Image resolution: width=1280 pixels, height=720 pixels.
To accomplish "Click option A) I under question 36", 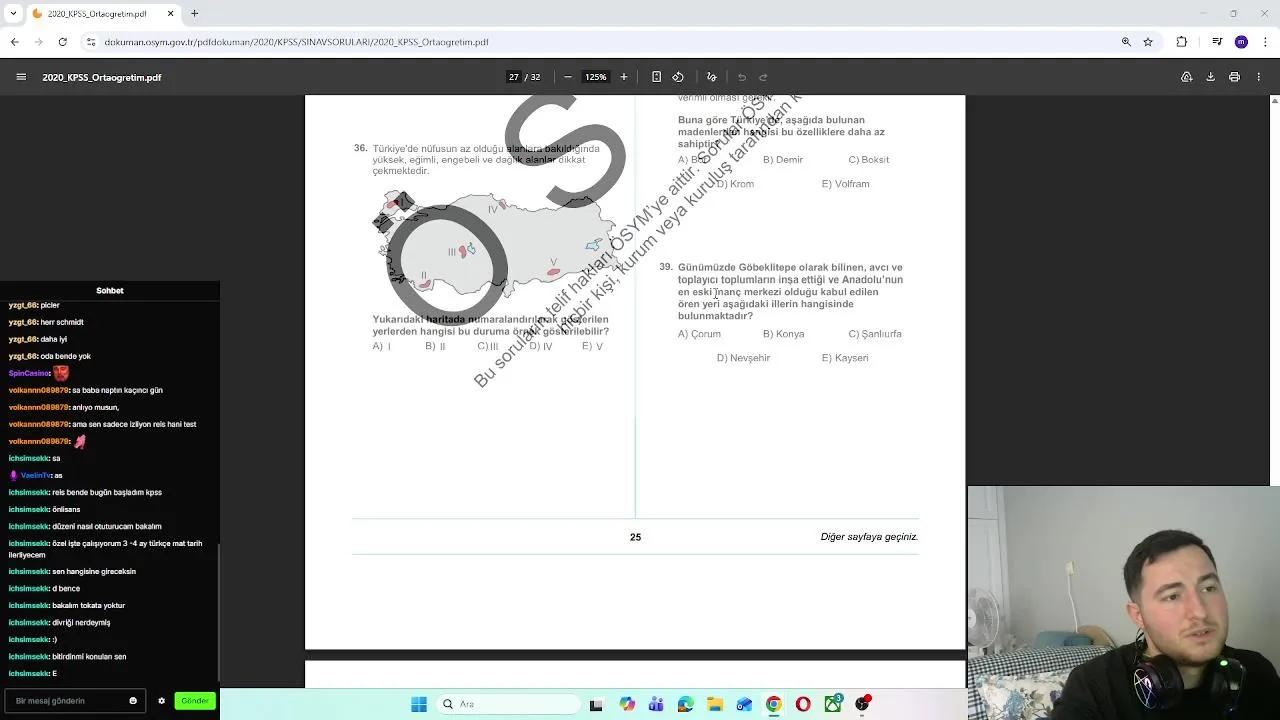I will point(382,346).
